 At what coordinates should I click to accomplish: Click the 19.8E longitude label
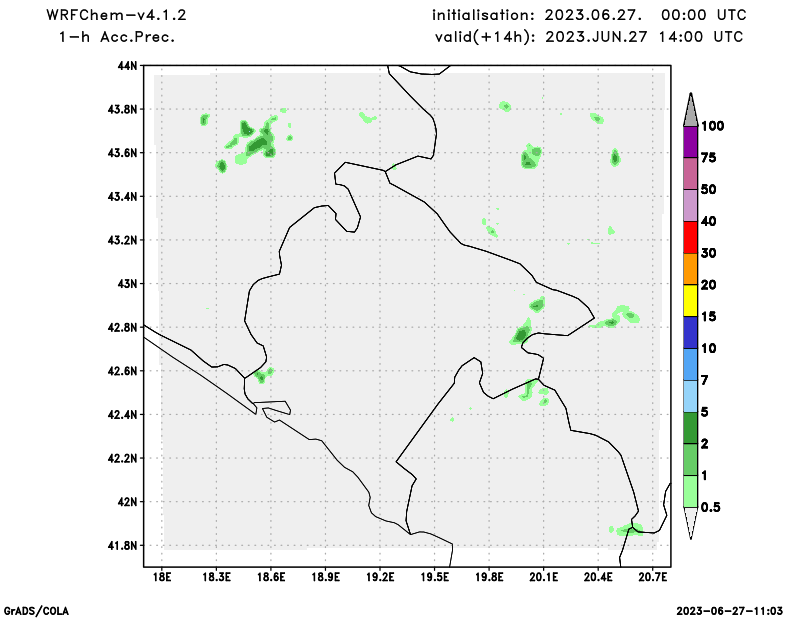[x=489, y=577]
